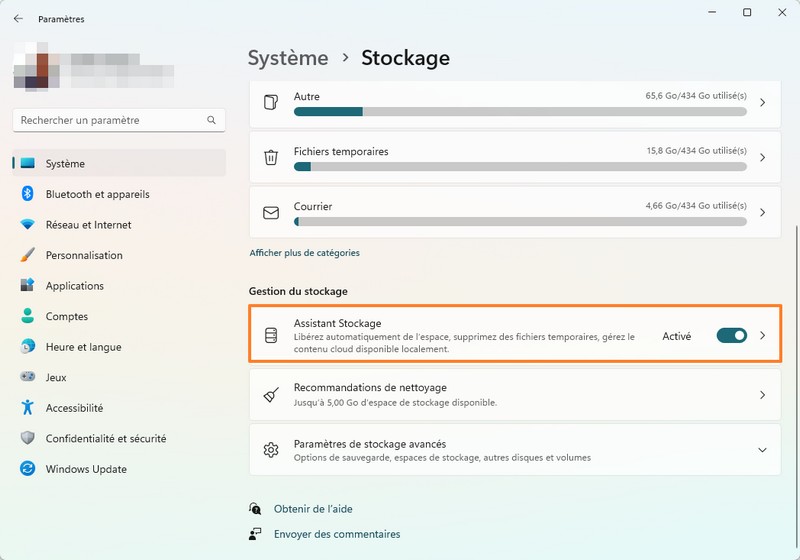Viewport: 800px width, 560px height.
Task: Click Obtenir de l'aide link
Action: [313, 509]
